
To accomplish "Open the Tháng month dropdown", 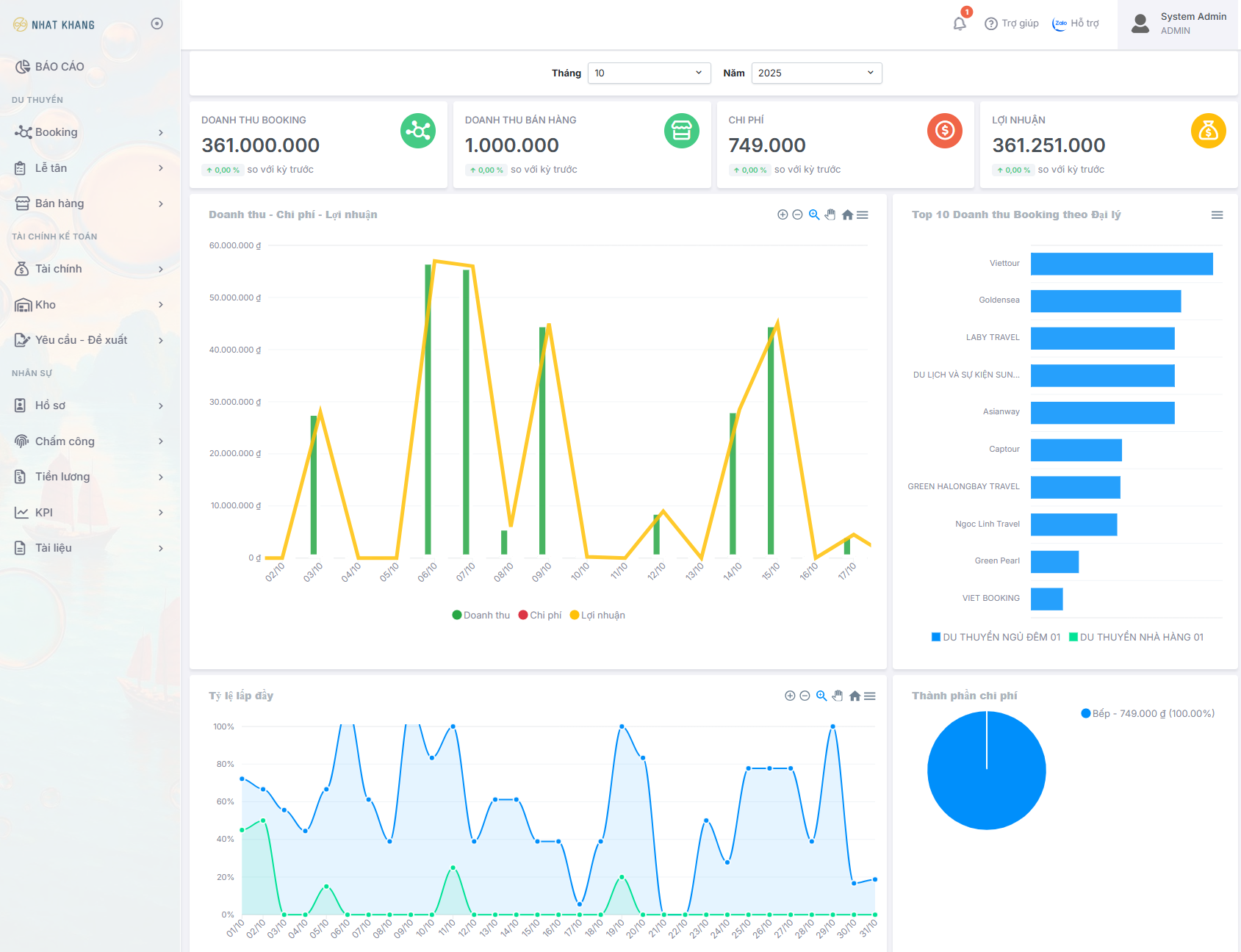I will [x=649, y=73].
